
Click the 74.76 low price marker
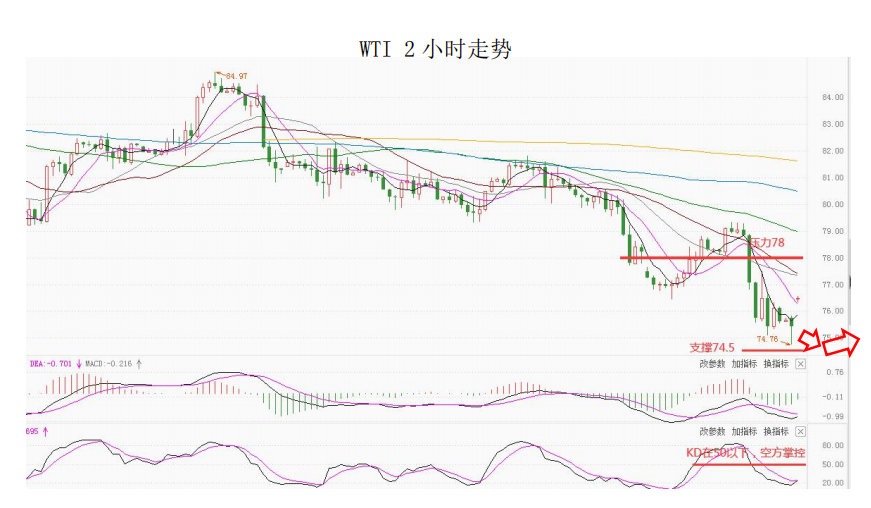point(767,339)
